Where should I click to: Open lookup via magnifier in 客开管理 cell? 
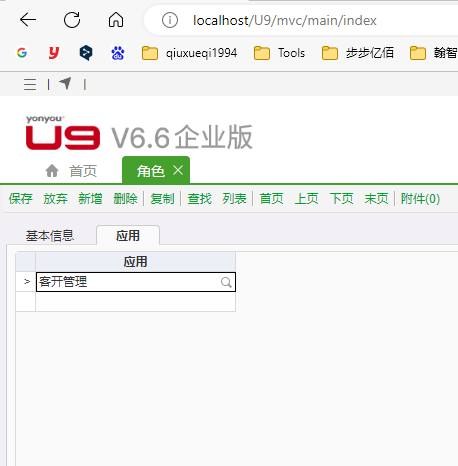[226, 282]
